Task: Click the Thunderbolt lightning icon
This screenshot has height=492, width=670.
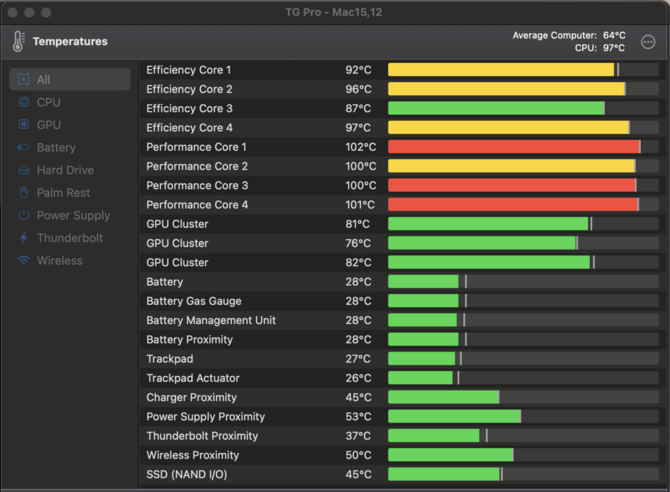Action: (24, 238)
